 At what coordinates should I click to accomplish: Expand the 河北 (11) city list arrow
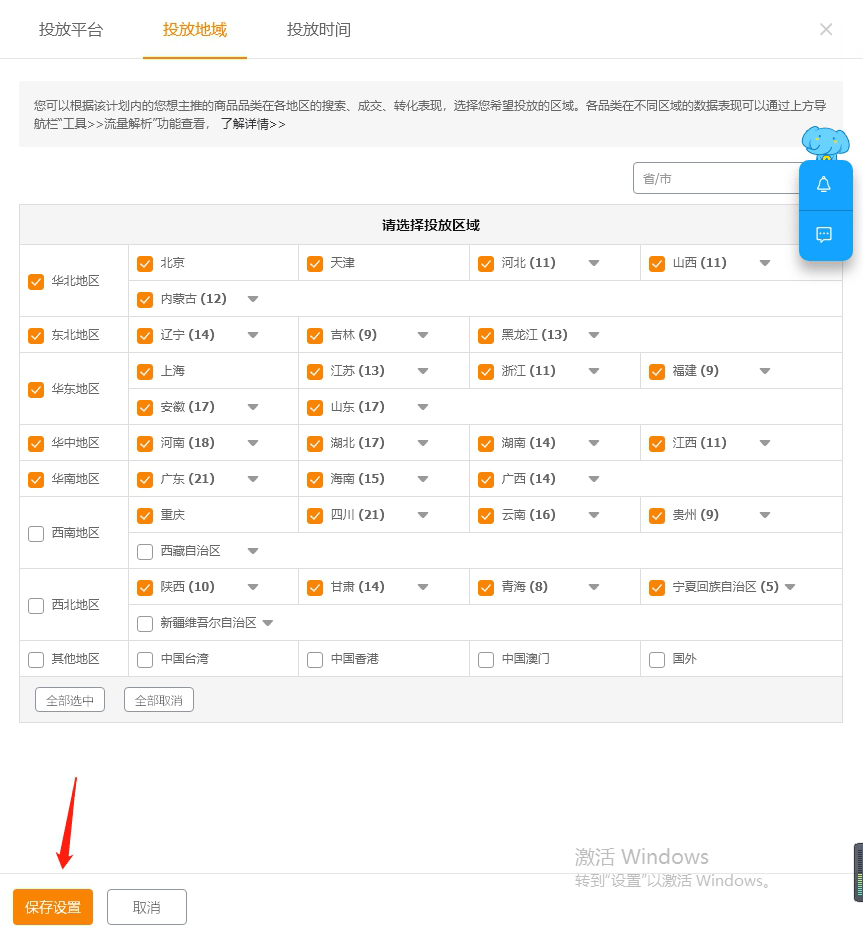point(594,263)
